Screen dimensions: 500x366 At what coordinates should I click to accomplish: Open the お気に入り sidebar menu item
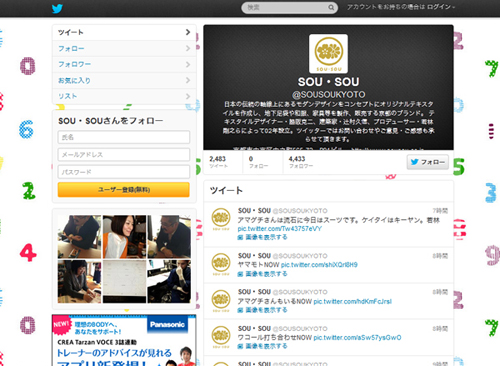(x=124, y=80)
